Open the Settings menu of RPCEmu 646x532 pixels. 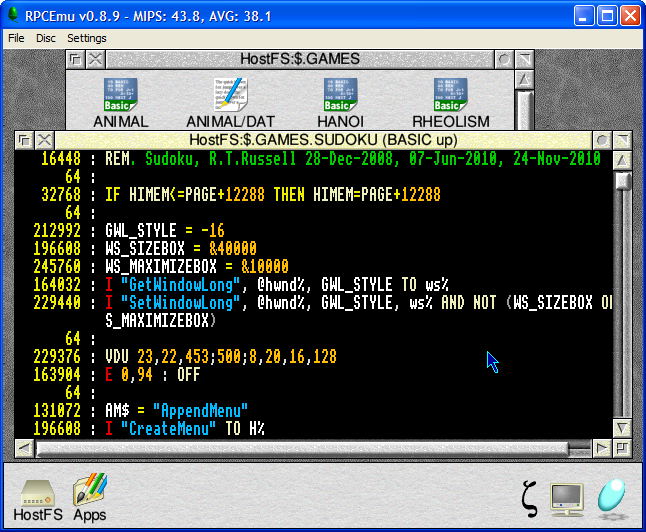click(87, 38)
